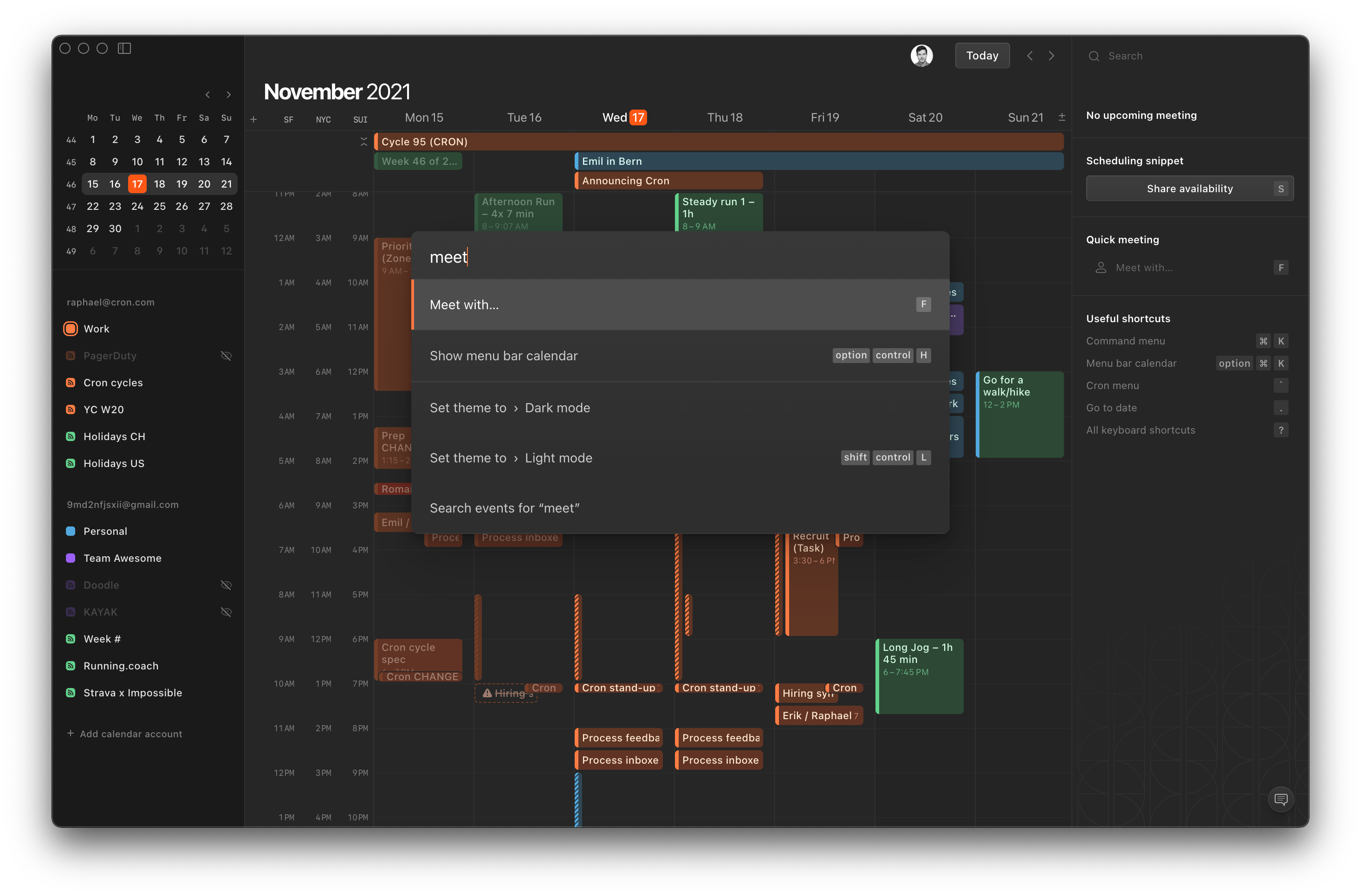Choose Set theme to Light mode

point(680,458)
